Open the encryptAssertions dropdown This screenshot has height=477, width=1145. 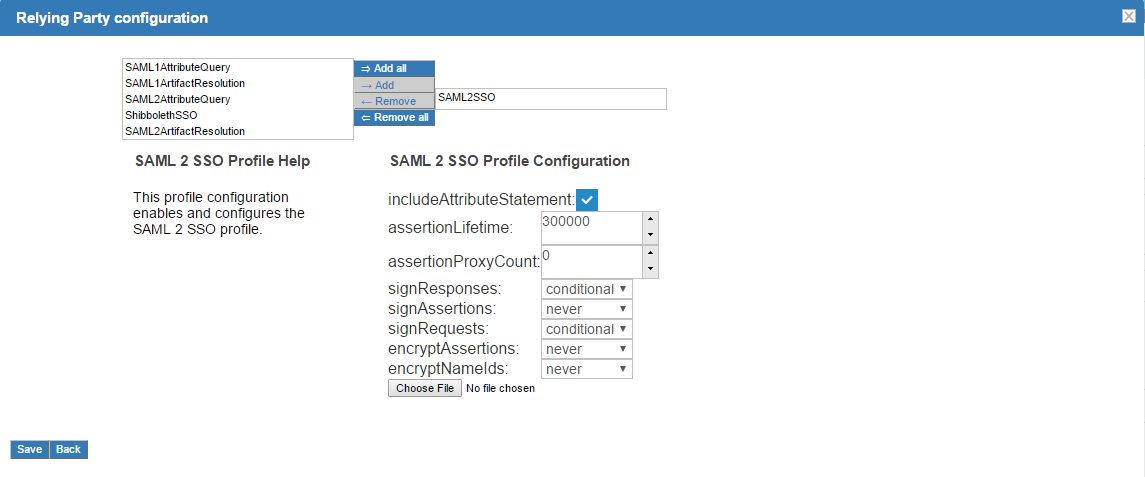[x=586, y=349]
